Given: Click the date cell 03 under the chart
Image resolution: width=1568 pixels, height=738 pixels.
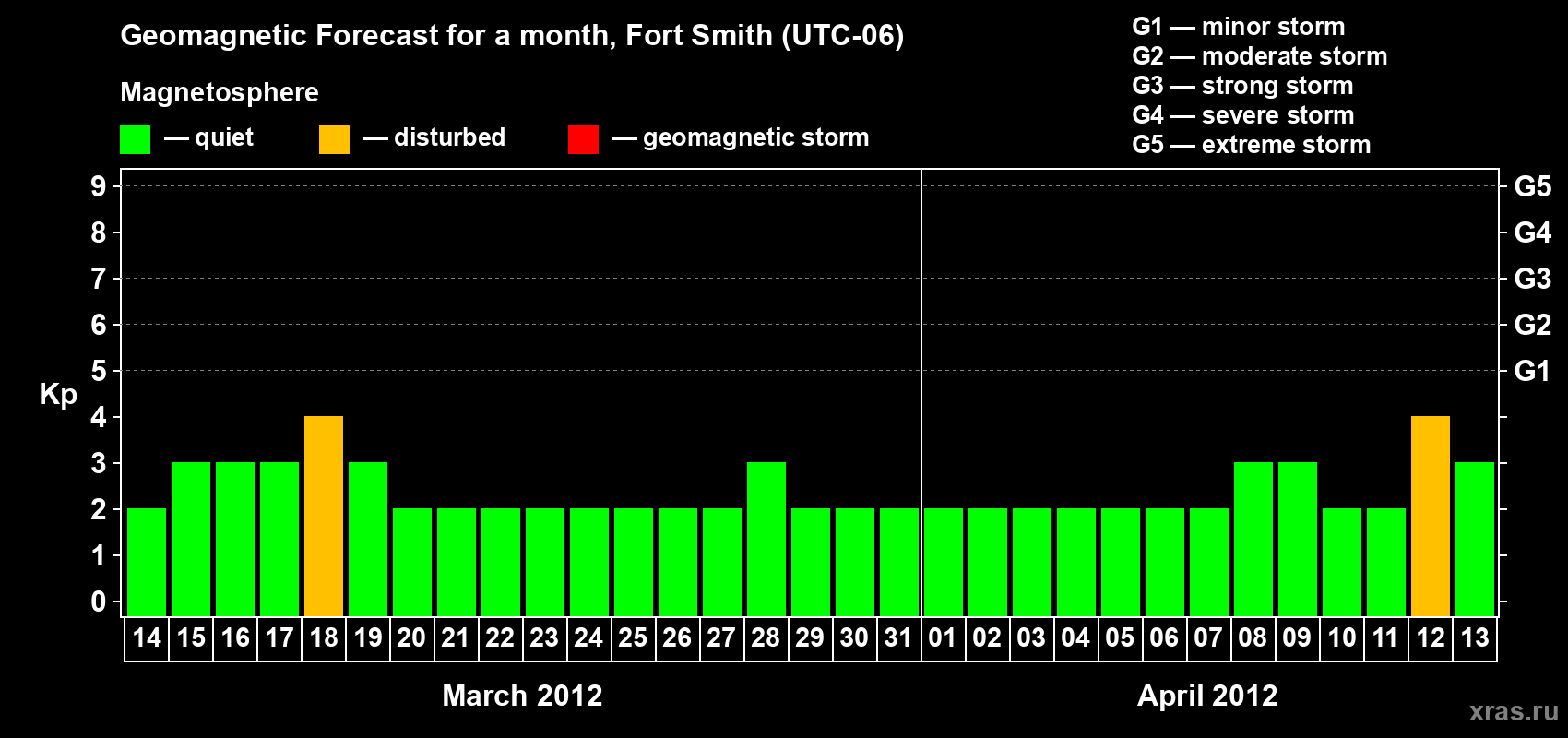Looking at the screenshot, I should 1032,638.
